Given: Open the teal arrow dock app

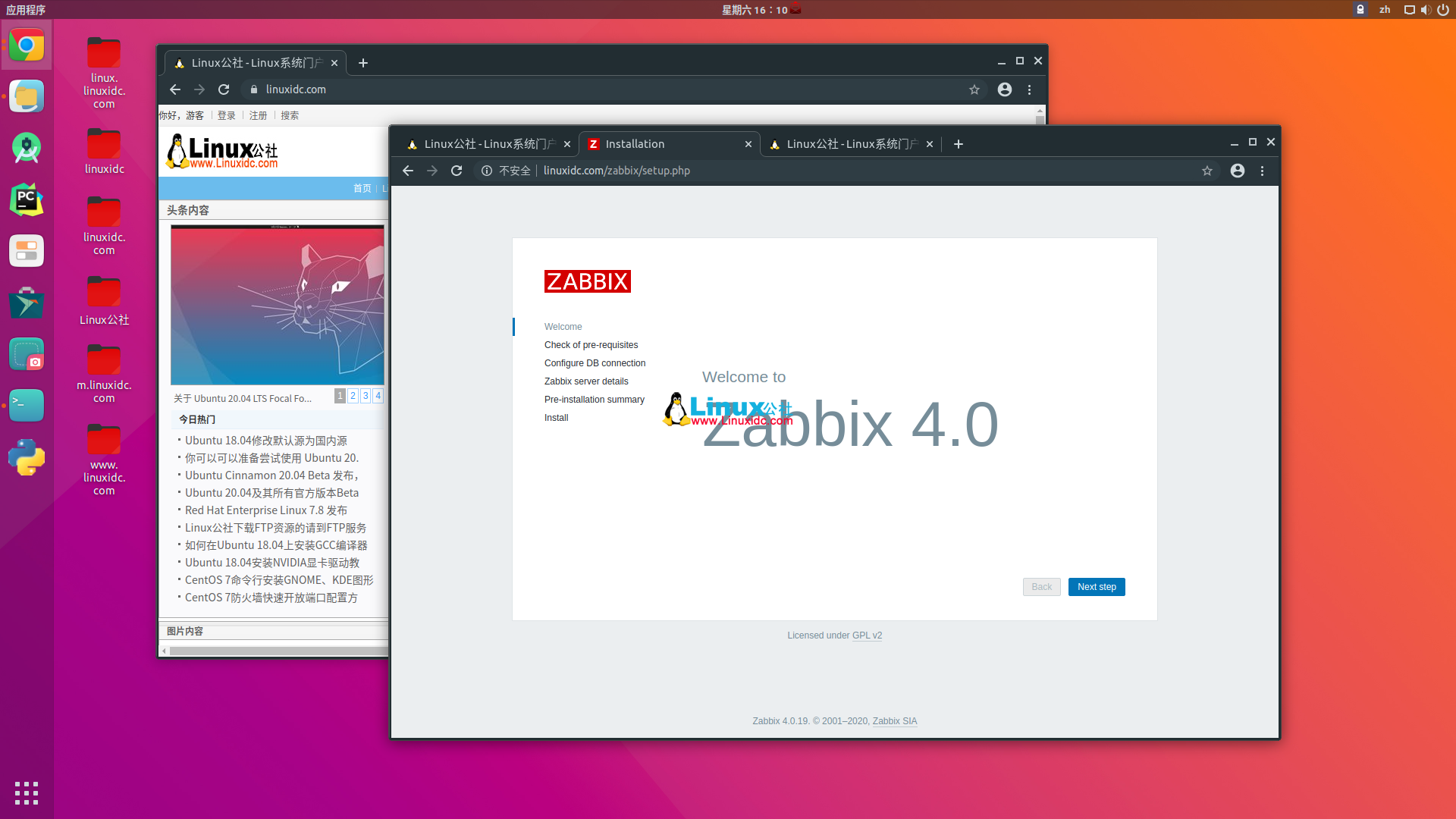Looking at the screenshot, I should point(27,303).
